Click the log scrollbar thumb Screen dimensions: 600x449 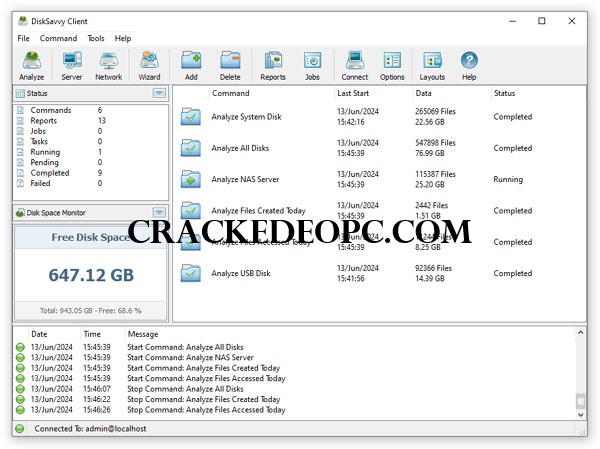point(580,401)
